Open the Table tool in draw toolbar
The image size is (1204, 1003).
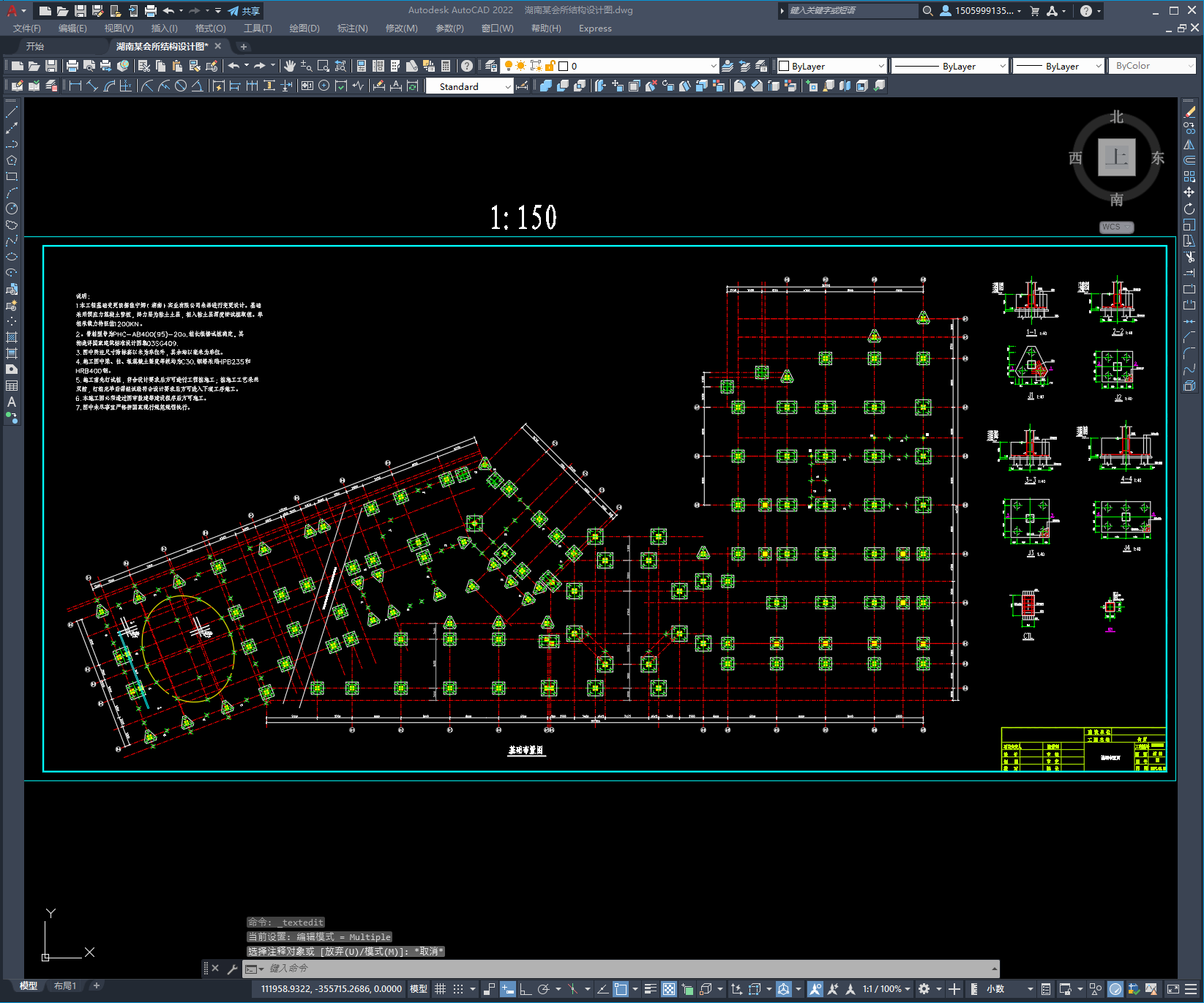point(12,386)
